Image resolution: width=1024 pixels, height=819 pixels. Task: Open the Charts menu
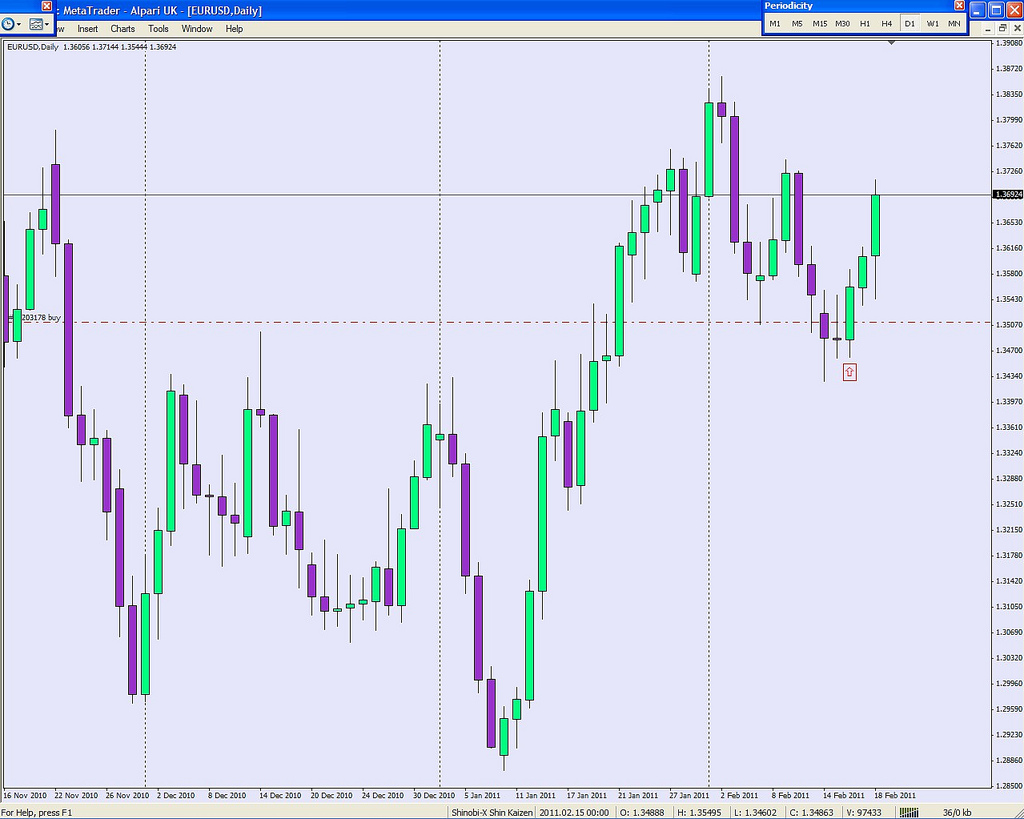coord(122,29)
